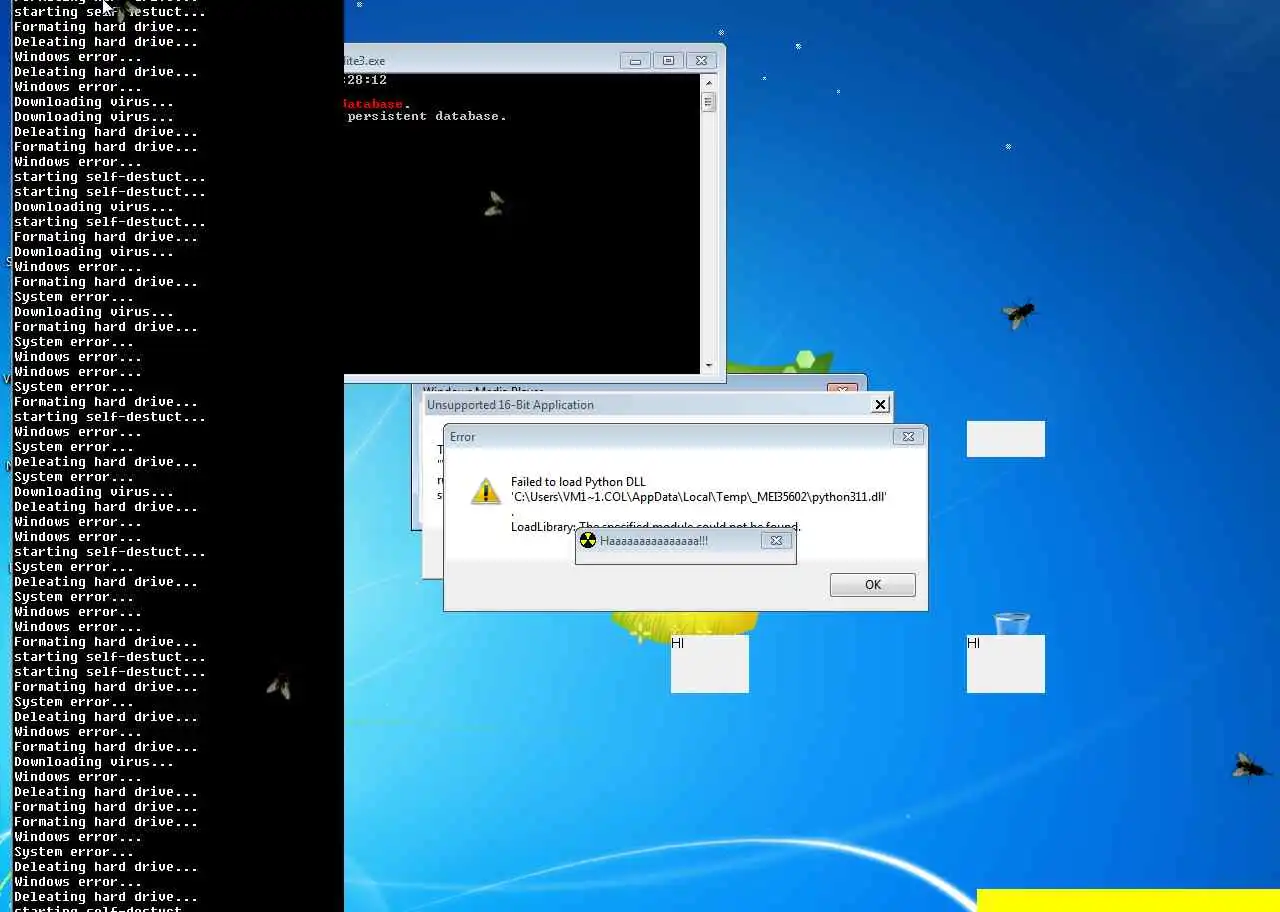Screen dimensions: 1280x912
Task: Click the sqlite3 console scrollbar down arrow
Action: (x=709, y=366)
